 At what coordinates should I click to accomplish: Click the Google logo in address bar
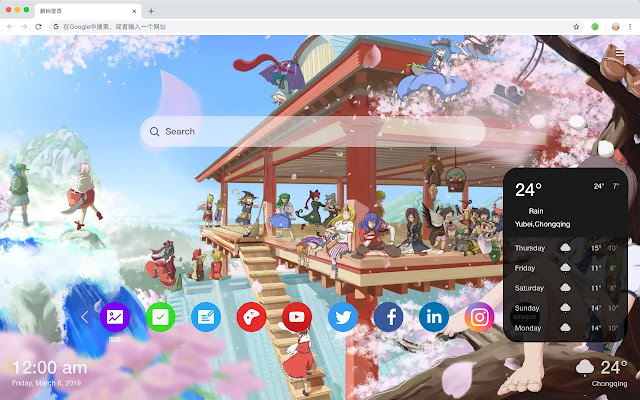pyautogui.click(x=56, y=27)
